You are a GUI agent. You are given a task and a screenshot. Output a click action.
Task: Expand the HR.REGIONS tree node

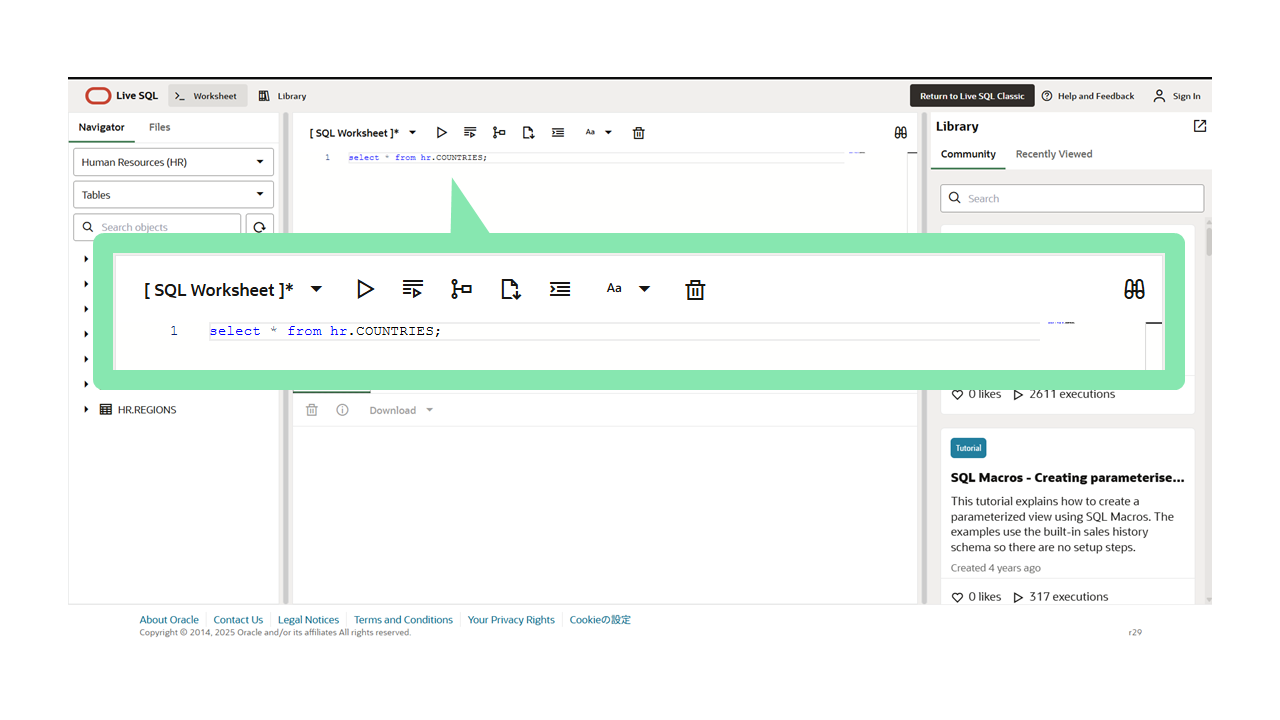86,410
